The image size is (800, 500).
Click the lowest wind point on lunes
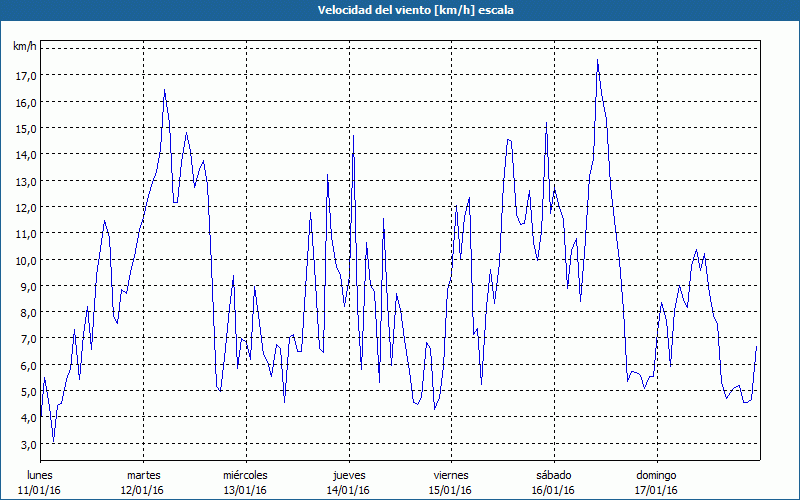click(x=54, y=441)
